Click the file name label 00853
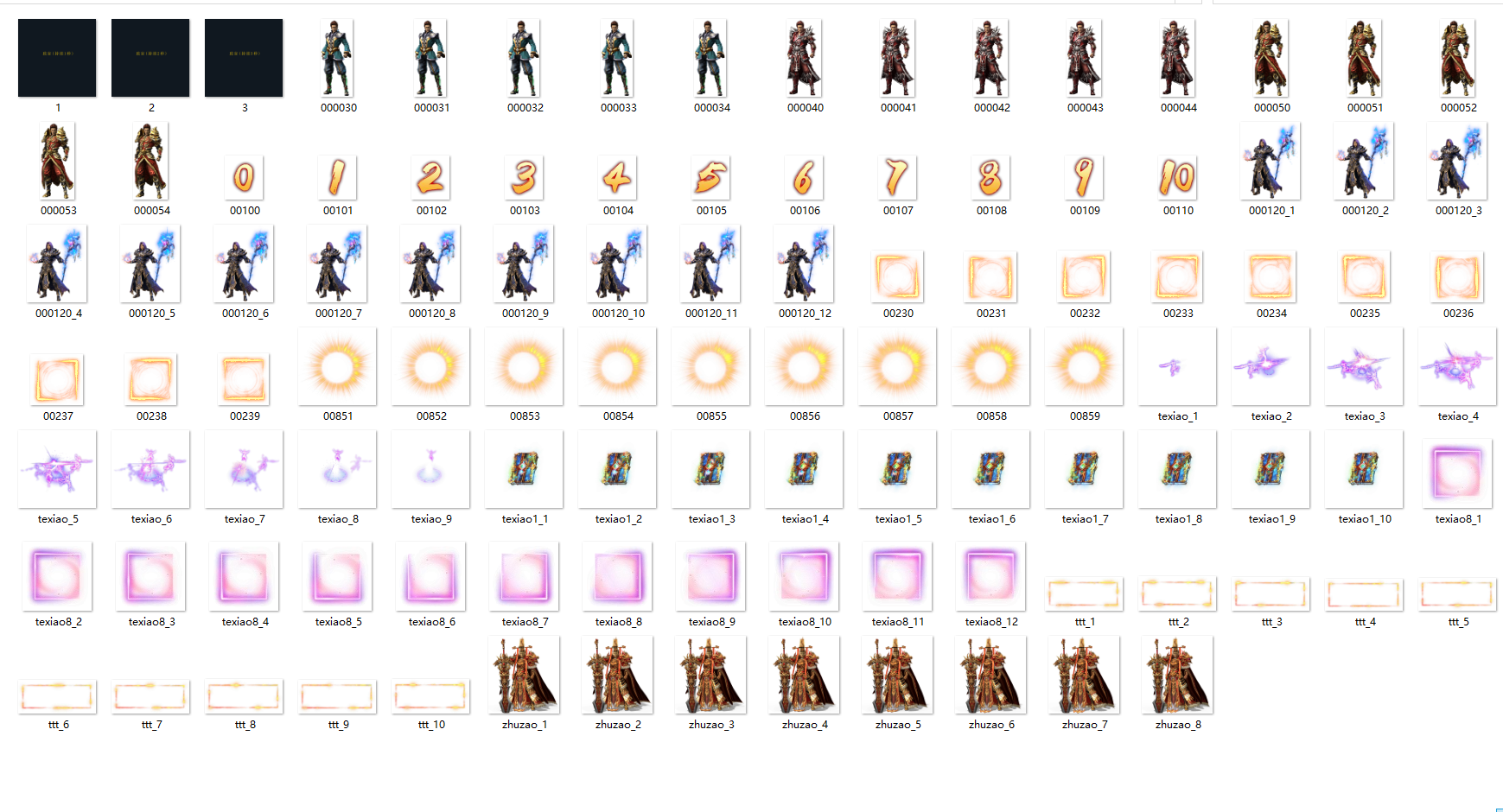The image size is (1503, 812). (x=525, y=416)
